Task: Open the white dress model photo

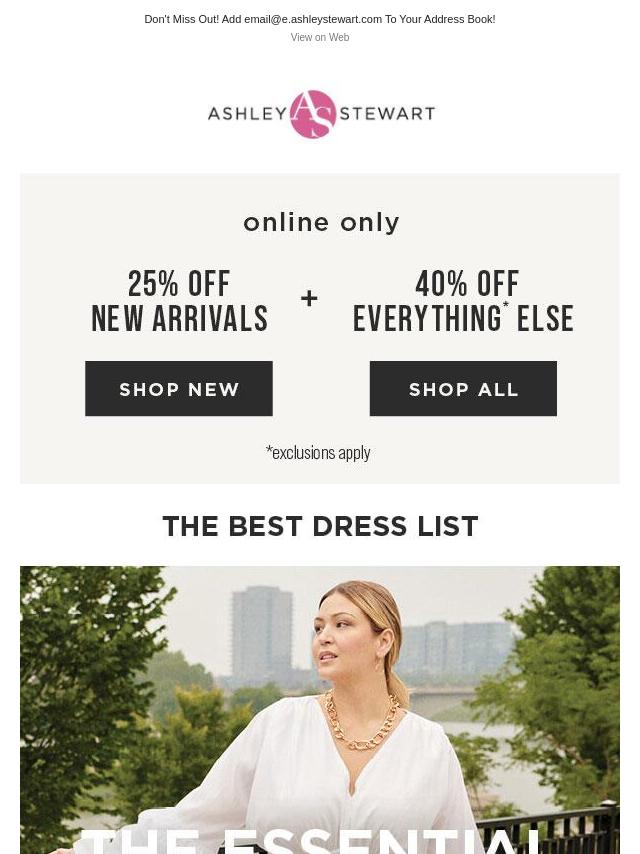Action: [320, 710]
